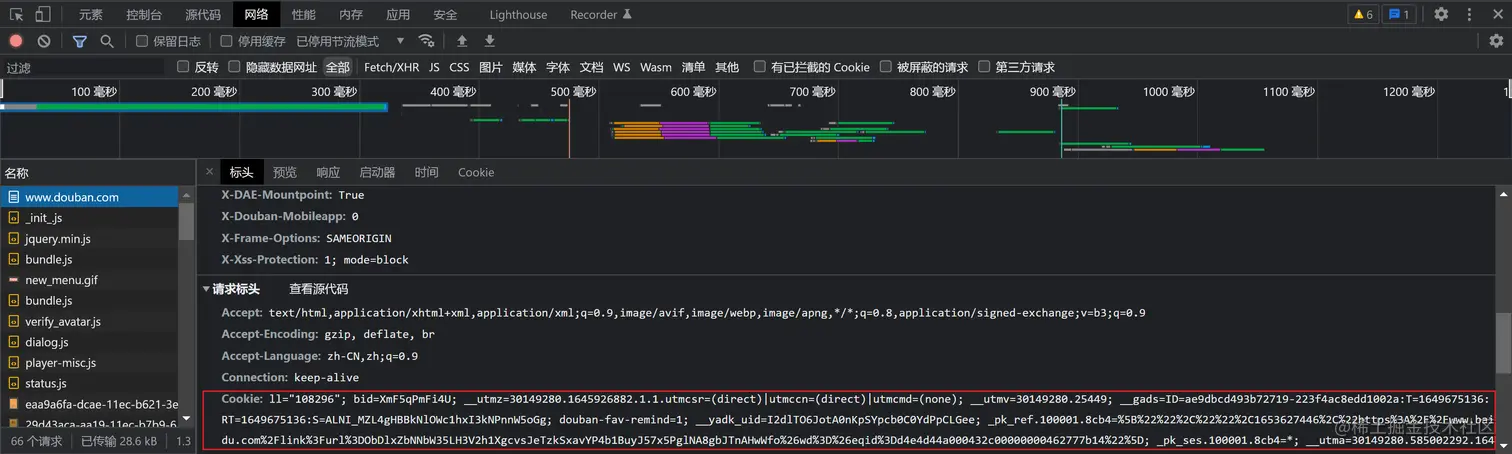Tick the 隐藏数据网址 checkbox
Viewport: 1512px width, 454px height.
pyautogui.click(x=235, y=67)
